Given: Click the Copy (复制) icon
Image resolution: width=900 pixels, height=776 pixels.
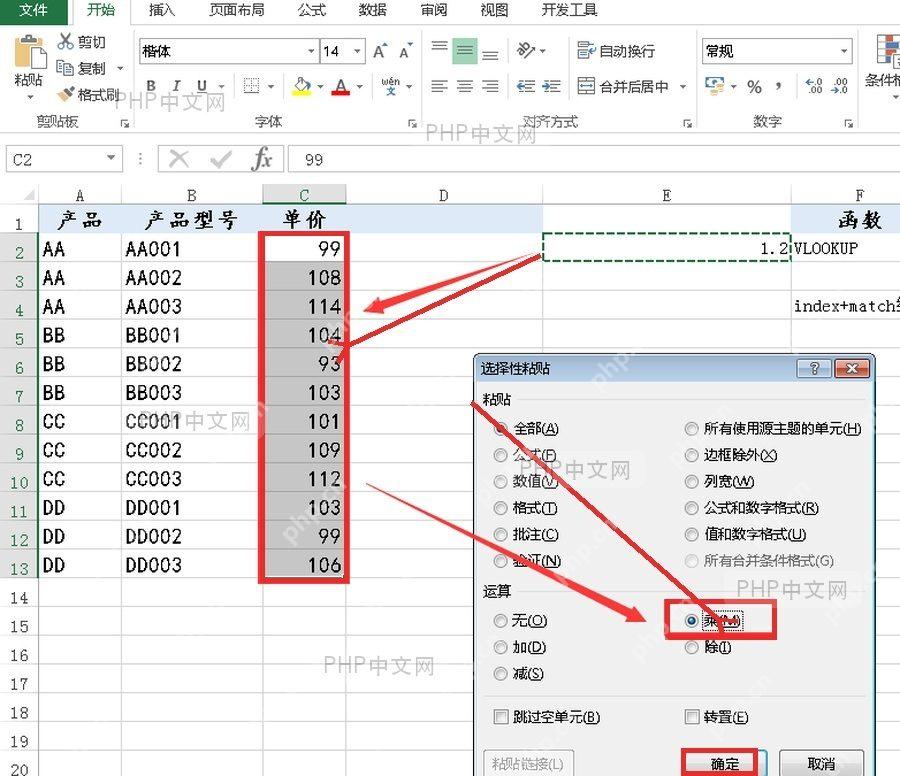Looking at the screenshot, I should pyautogui.click(x=64, y=68).
